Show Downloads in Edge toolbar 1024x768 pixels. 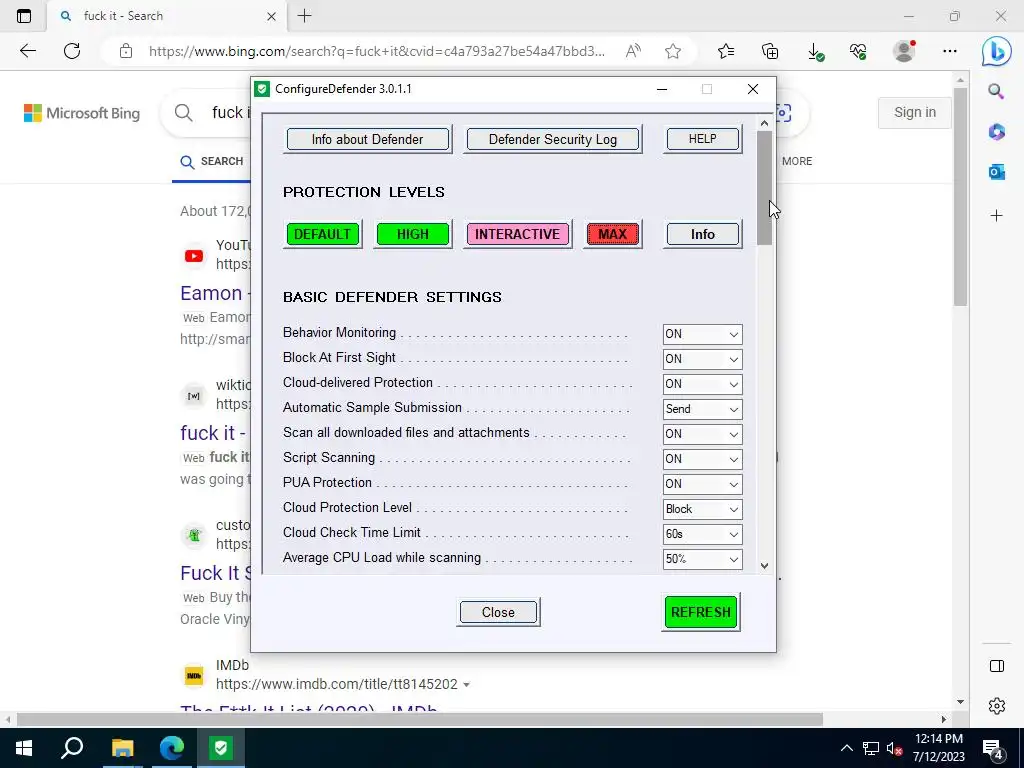pos(815,51)
